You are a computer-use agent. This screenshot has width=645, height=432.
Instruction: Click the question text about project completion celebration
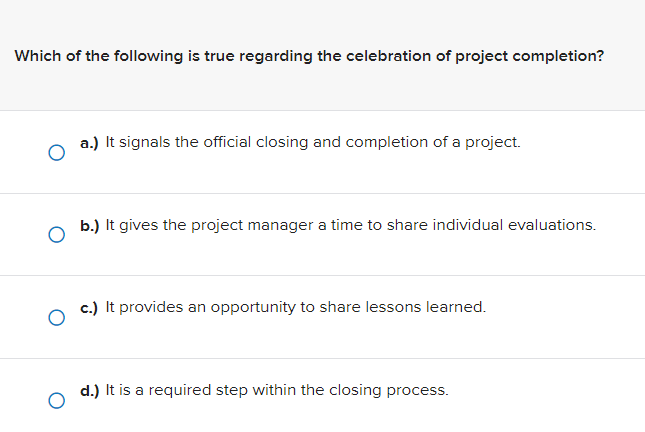click(309, 56)
